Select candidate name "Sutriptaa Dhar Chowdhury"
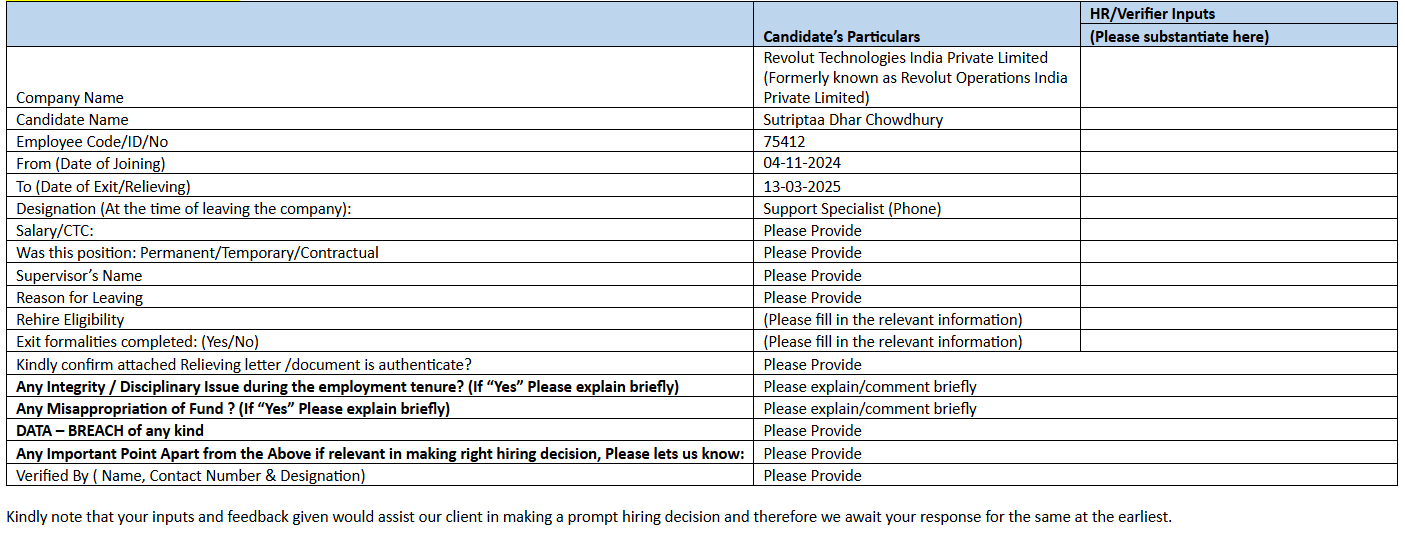Viewport: 1405px width, 537px height. pos(852,120)
